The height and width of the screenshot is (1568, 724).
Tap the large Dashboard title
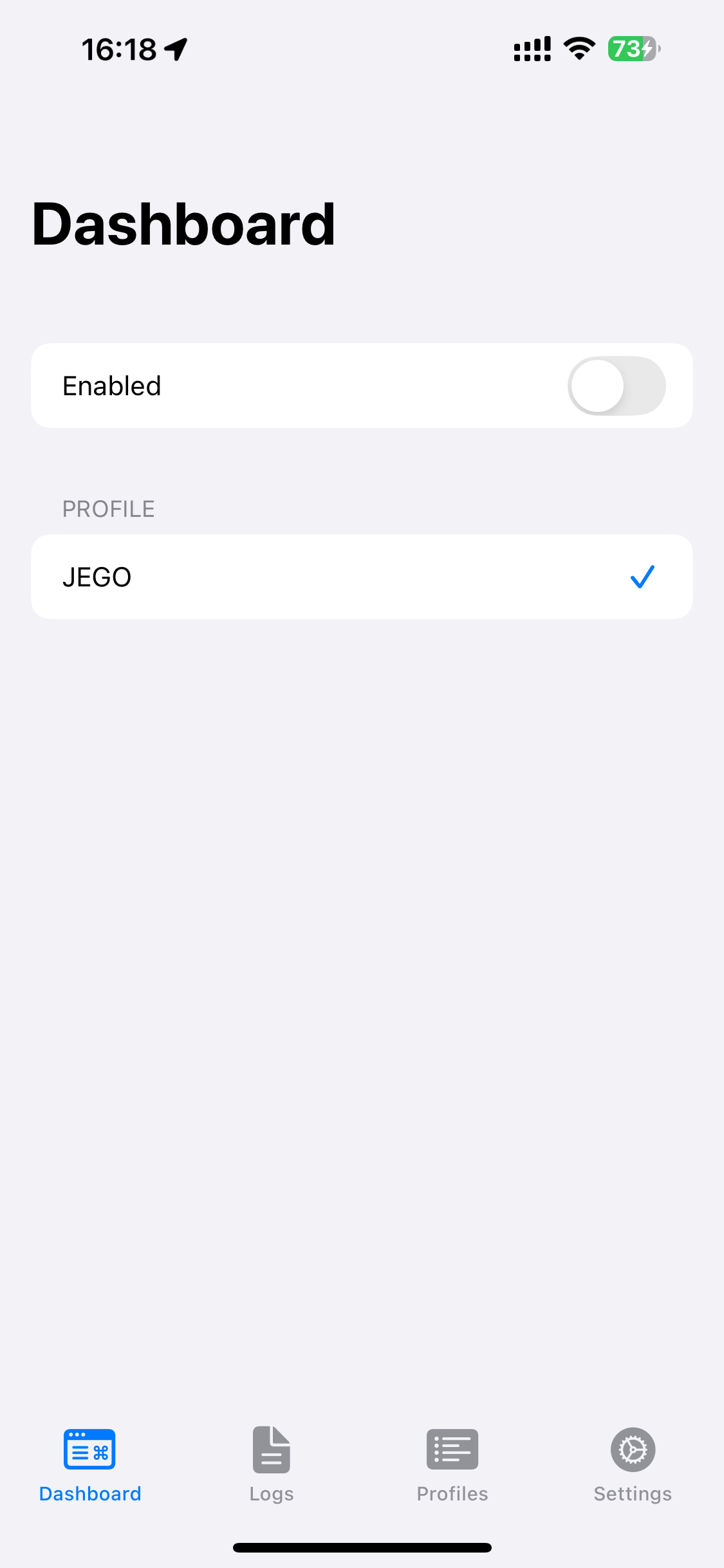click(183, 224)
